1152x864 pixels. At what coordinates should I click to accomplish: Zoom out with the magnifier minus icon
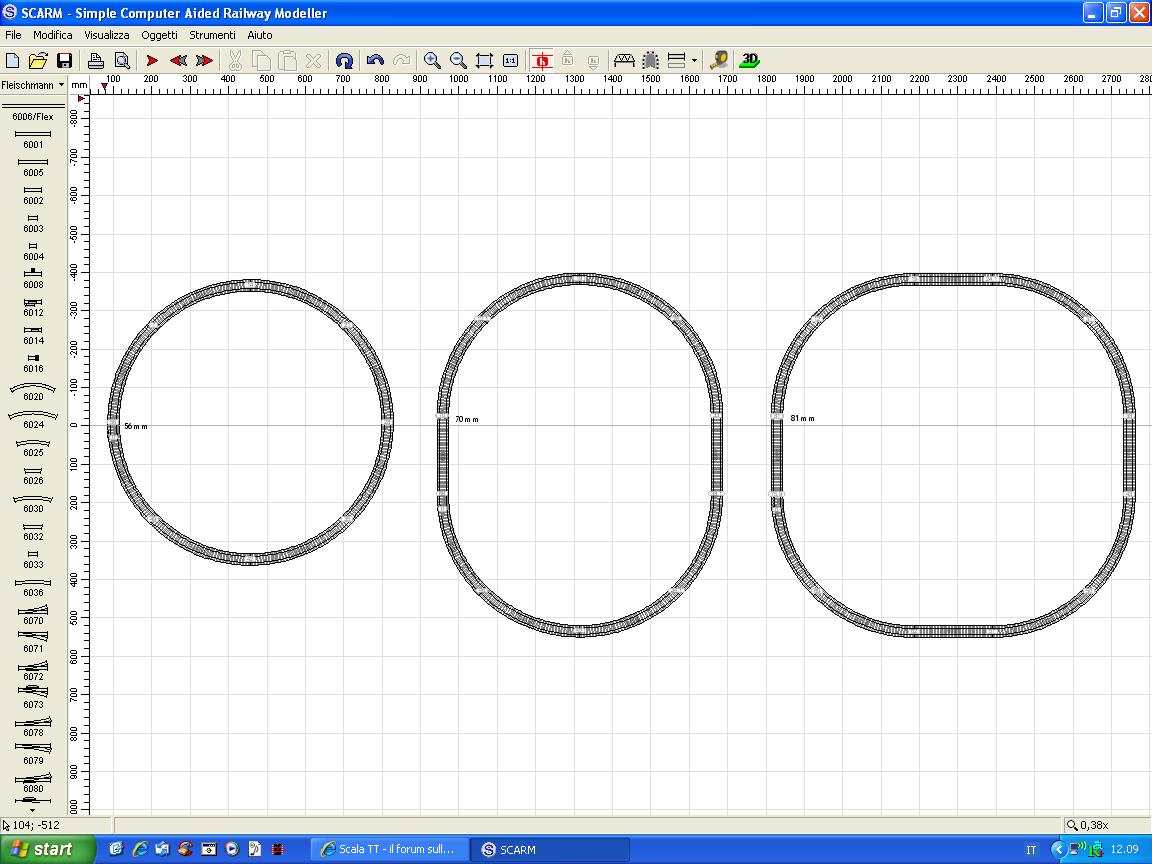pyautogui.click(x=458, y=60)
